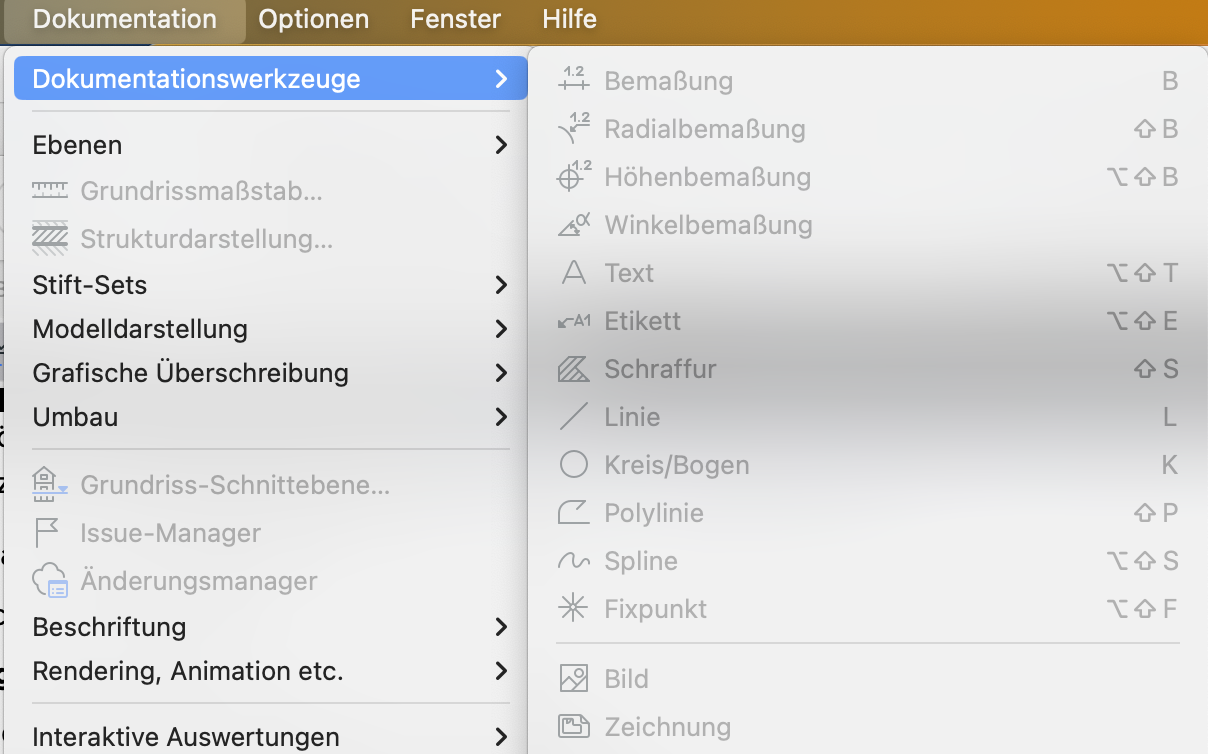The image size is (1208, 754).
Task: Activate the Text tool icon
Action: tap(574, 273)
